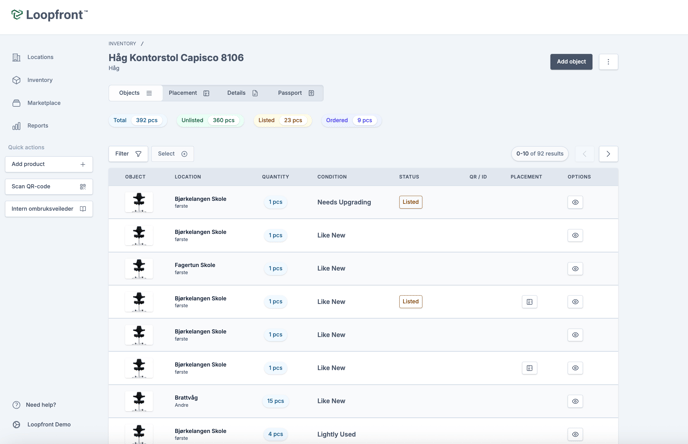This screenshot has height=444, width=688.
Task: Open the Reports section
Action: 38,126
